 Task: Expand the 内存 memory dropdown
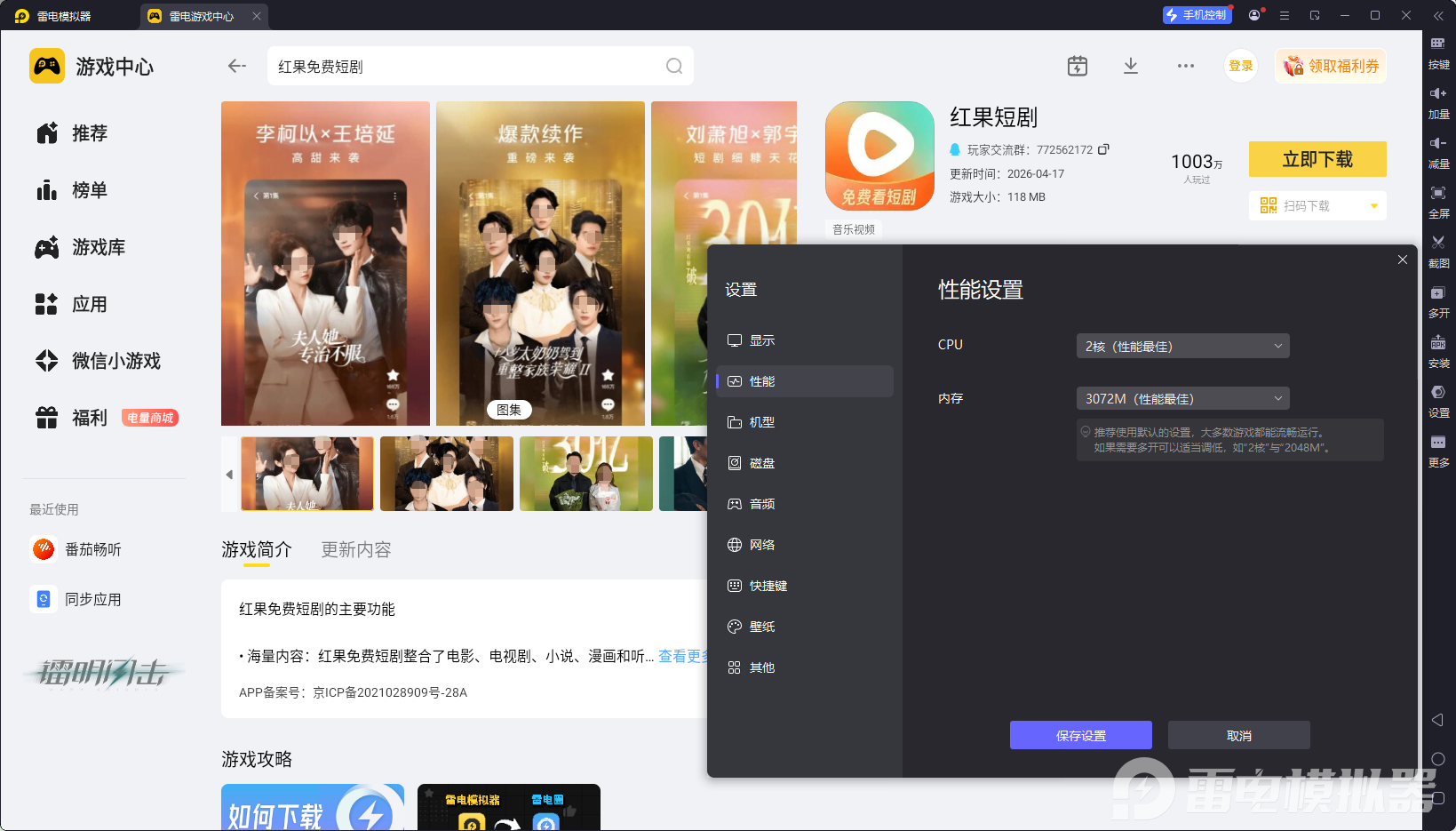1182,398
